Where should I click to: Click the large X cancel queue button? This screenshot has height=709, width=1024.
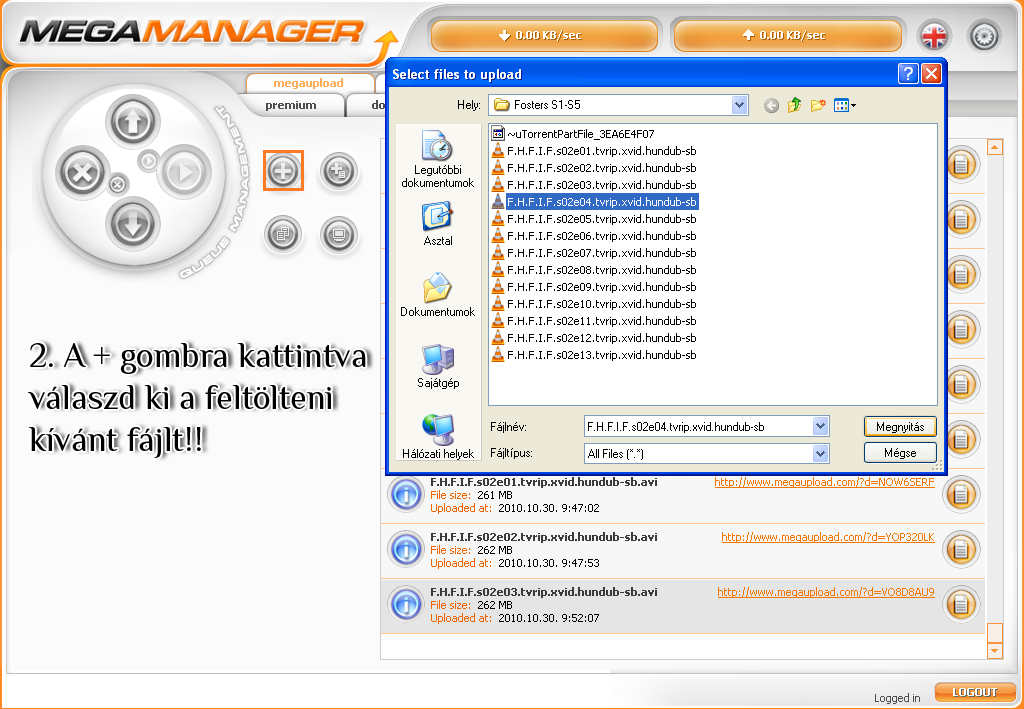pyautogui.click(x=82, y=172)
